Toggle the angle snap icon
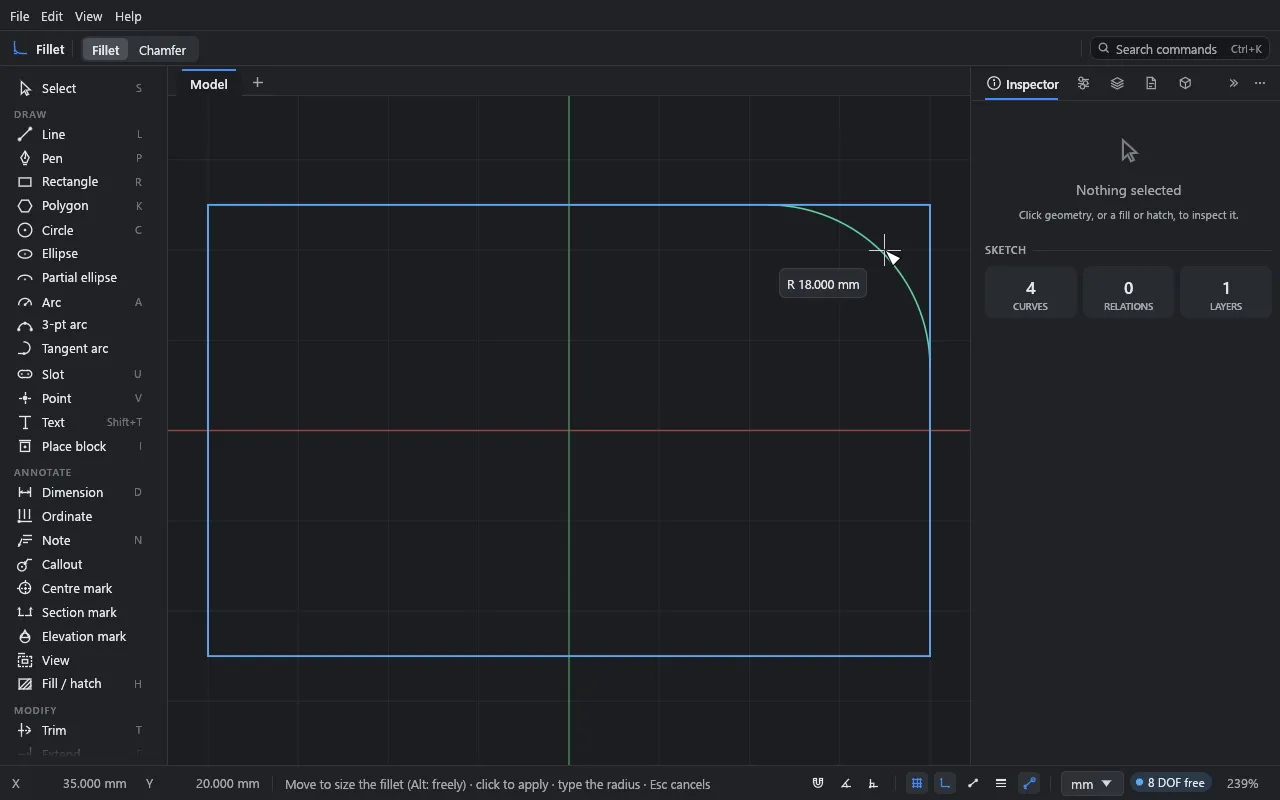This screenshot has height=800, width=1280. (846, 784)
